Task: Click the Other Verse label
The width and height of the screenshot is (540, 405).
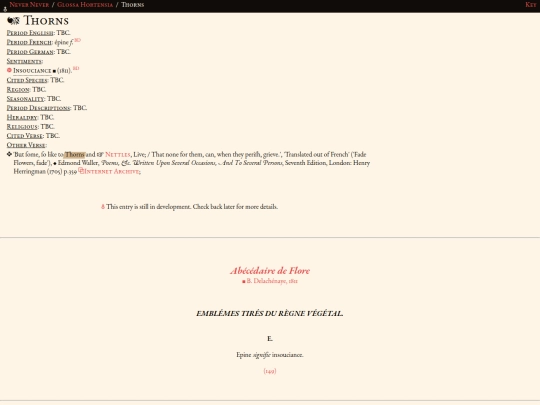Action: [26, 145]
